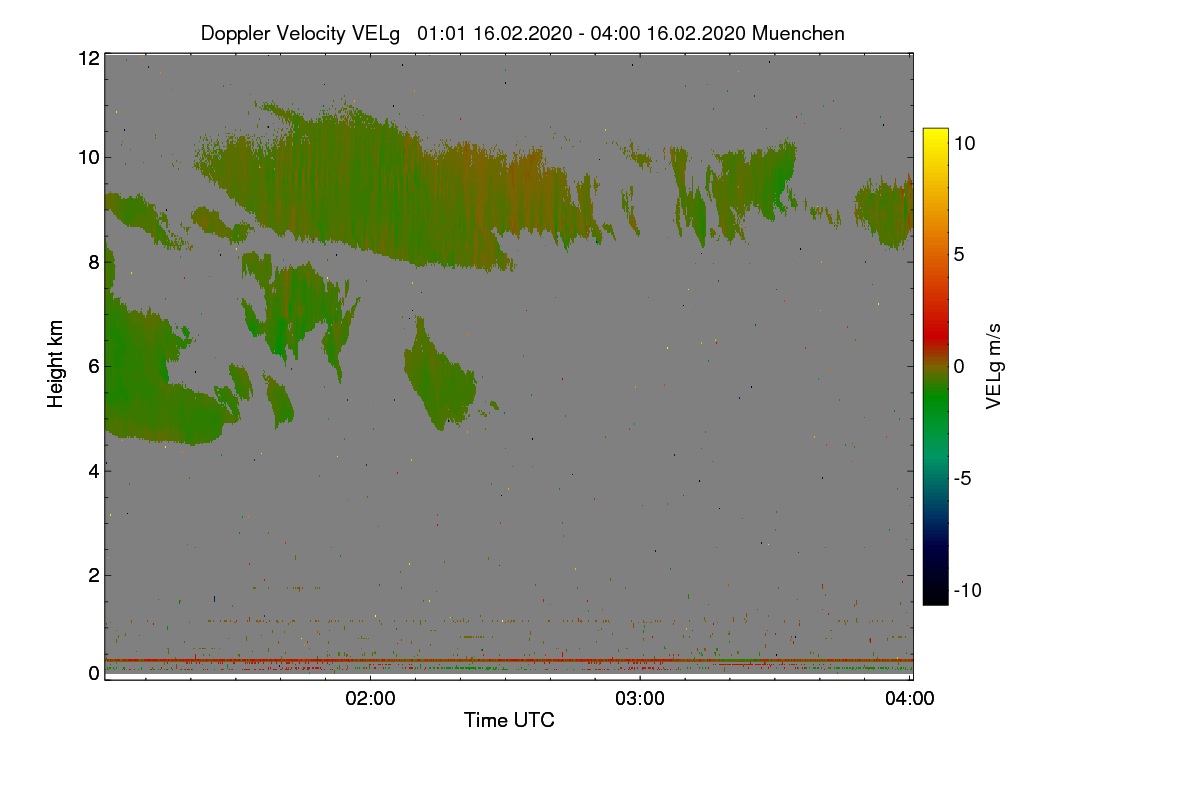Click the height axis tick label "12"

[88, 58]
